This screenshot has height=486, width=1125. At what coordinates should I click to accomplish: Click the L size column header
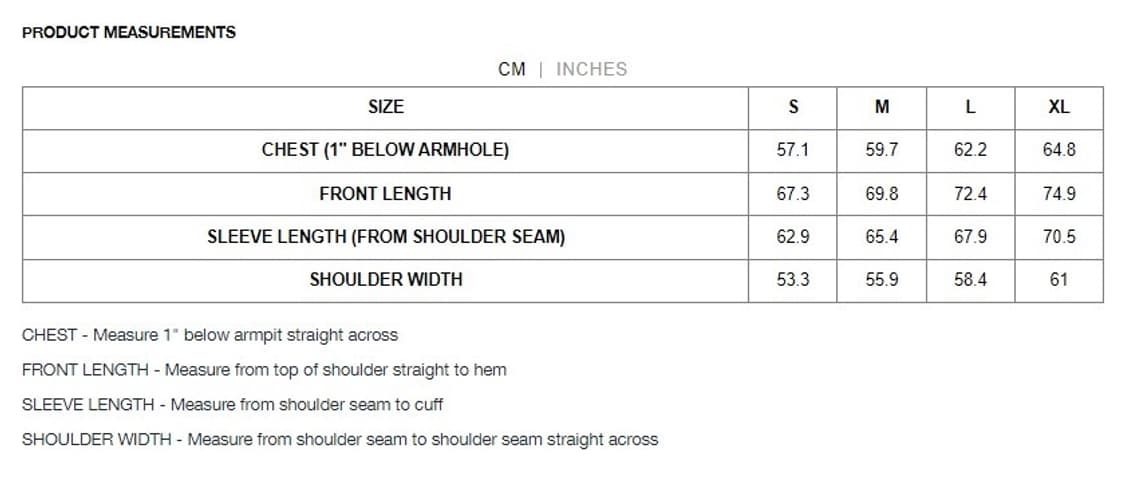point(970,107)
